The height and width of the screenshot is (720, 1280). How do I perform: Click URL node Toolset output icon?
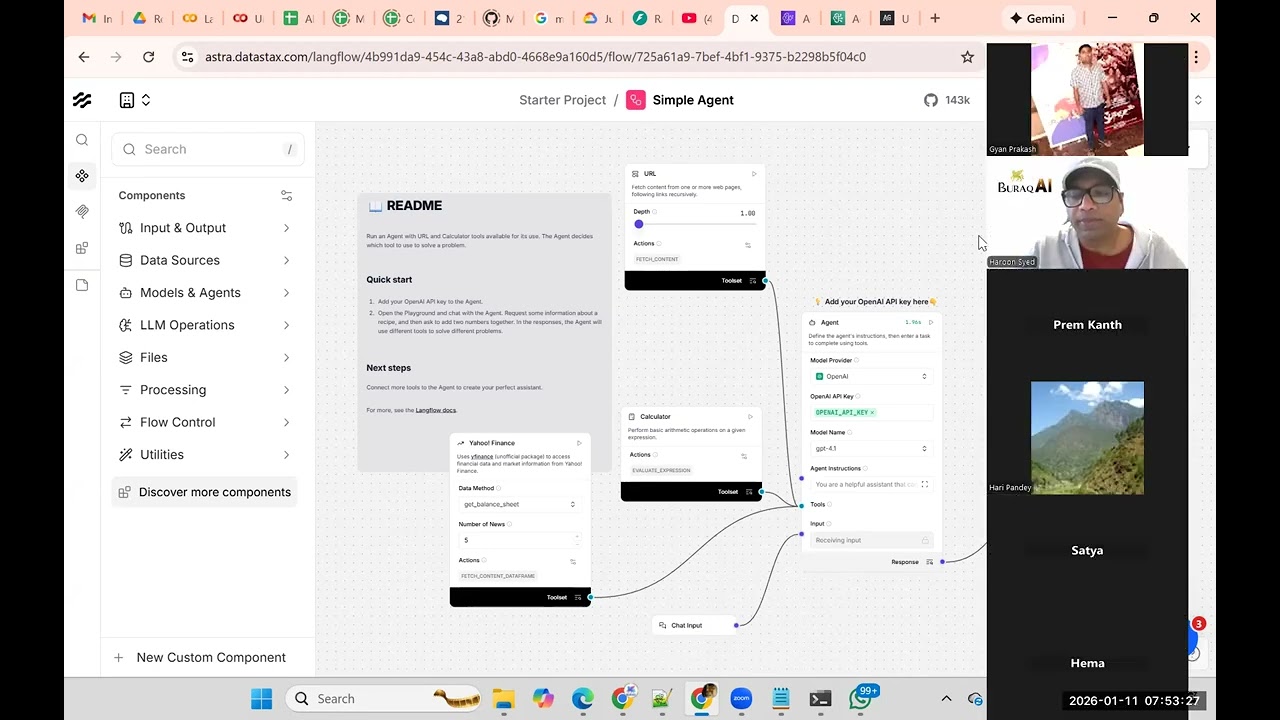753,281
